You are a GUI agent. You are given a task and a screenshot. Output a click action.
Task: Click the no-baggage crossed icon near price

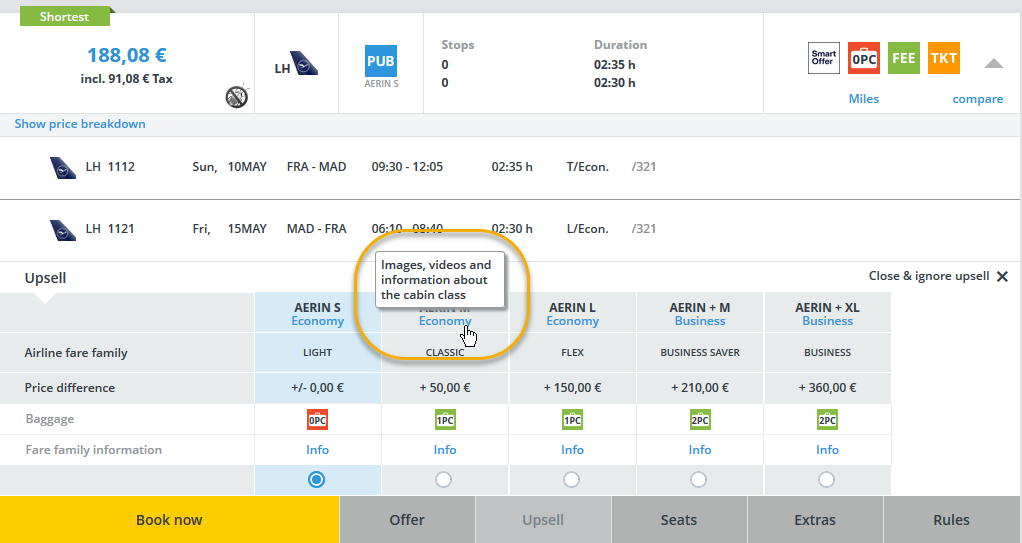coord(236,96)
